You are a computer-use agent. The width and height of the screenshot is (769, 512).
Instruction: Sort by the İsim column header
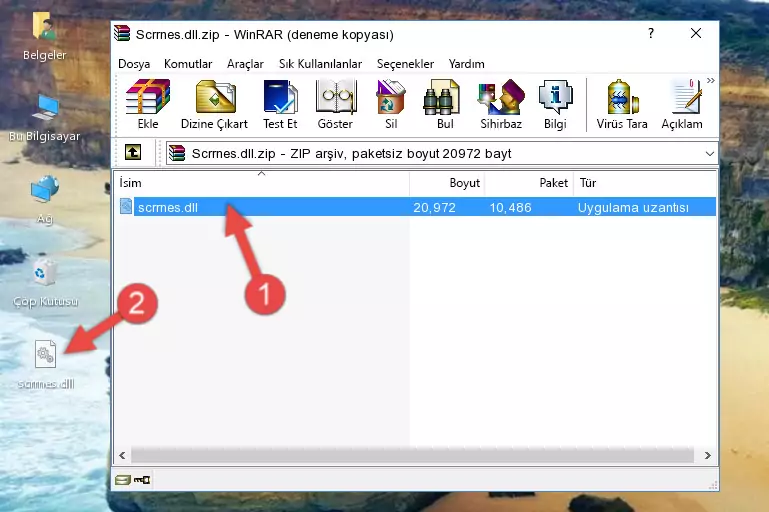coord(262,183)
